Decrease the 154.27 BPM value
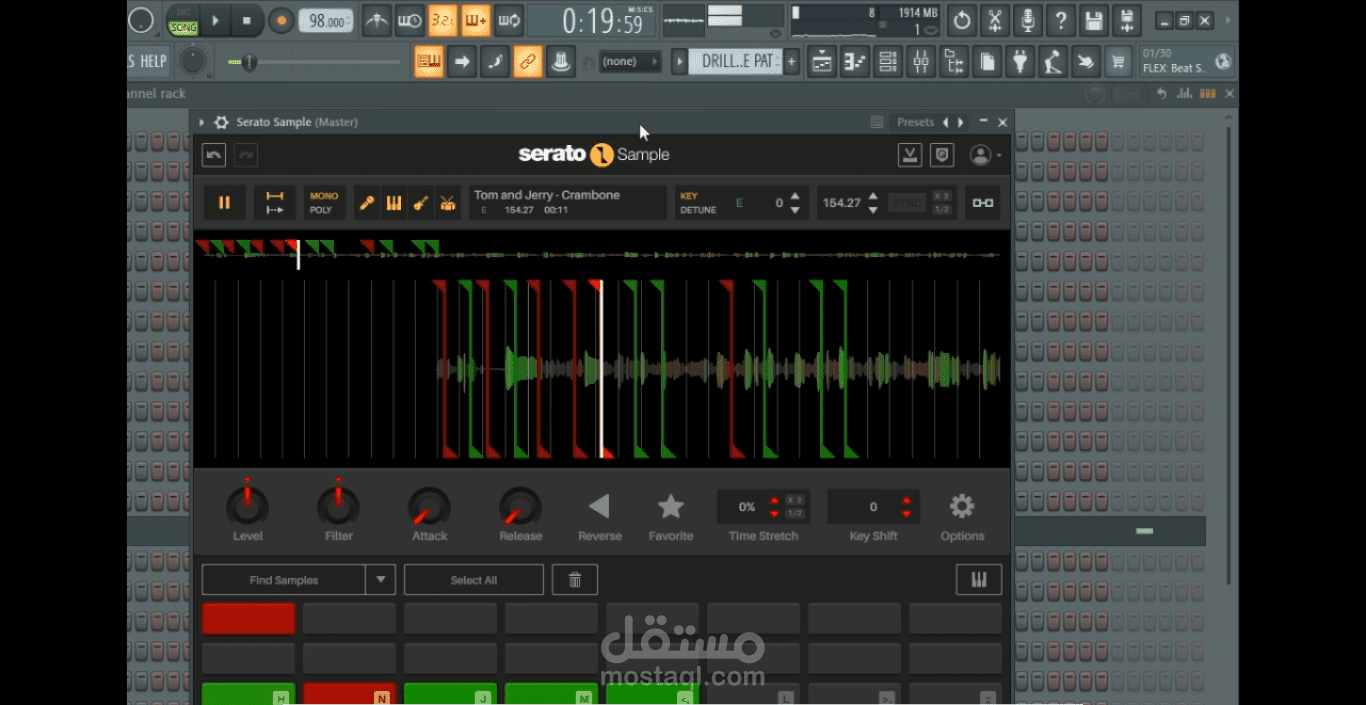This screenshot has width=1366, height=705. 873,210
